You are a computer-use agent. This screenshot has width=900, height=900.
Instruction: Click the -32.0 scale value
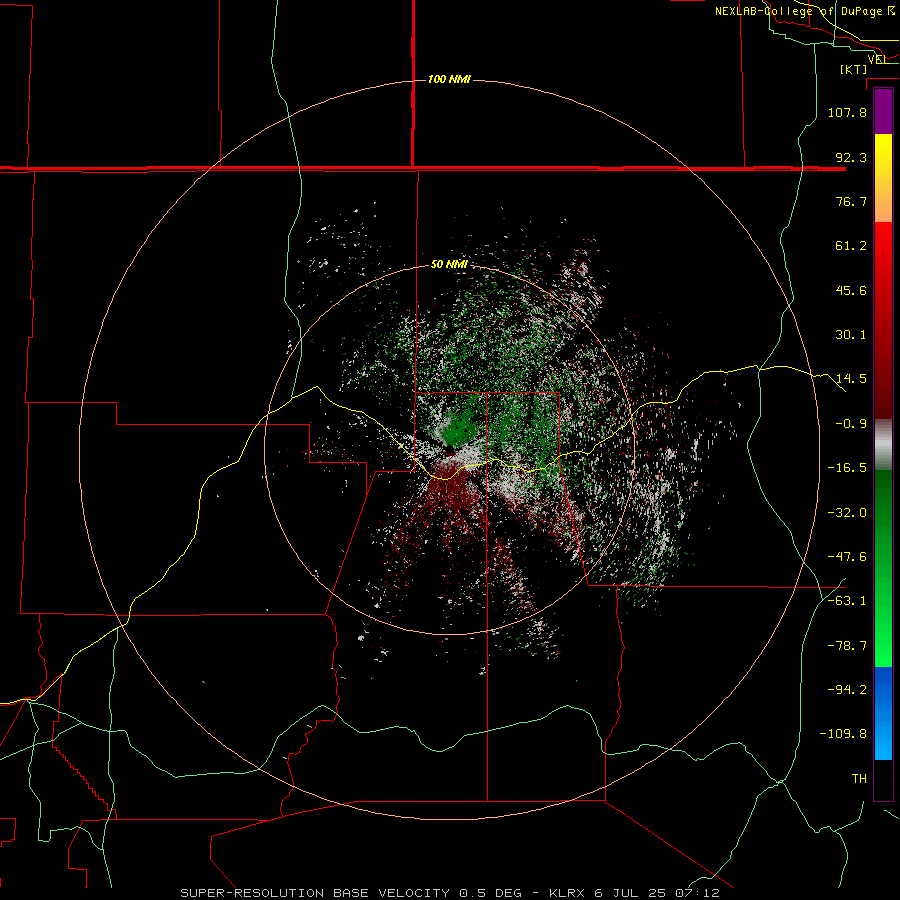pos(847,513)
